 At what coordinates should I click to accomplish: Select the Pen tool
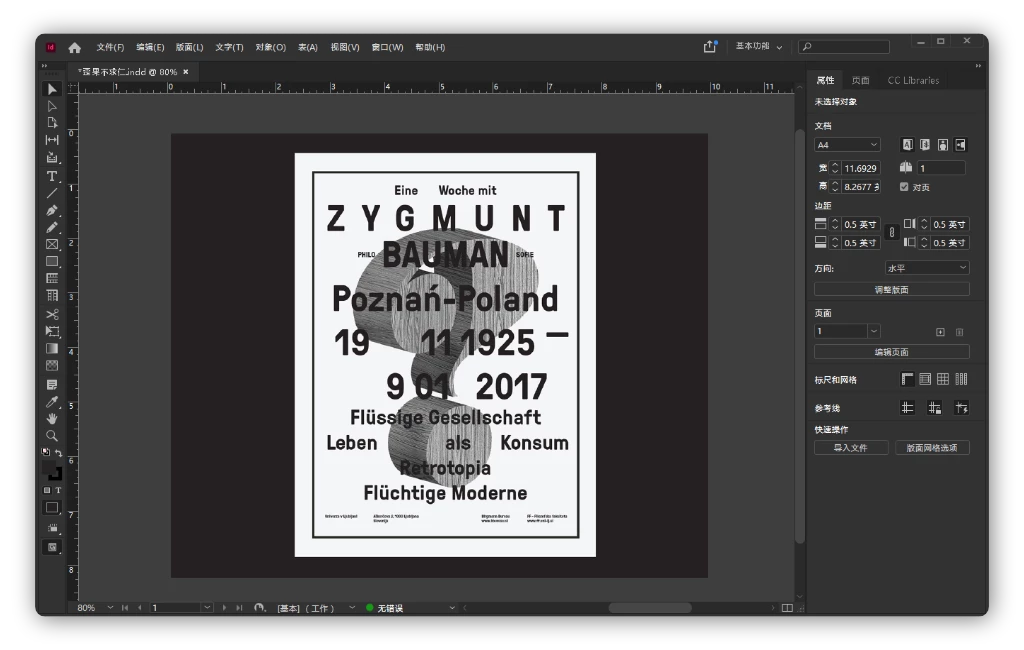tap(52, 211)
